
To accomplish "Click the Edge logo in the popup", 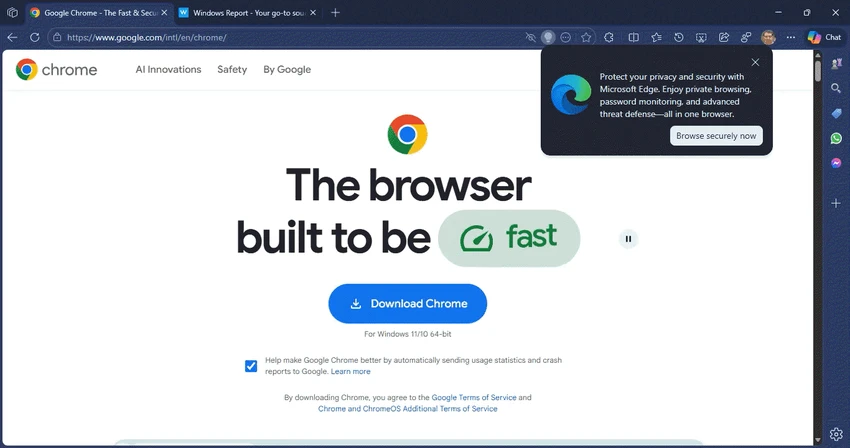I will (571, 95).
